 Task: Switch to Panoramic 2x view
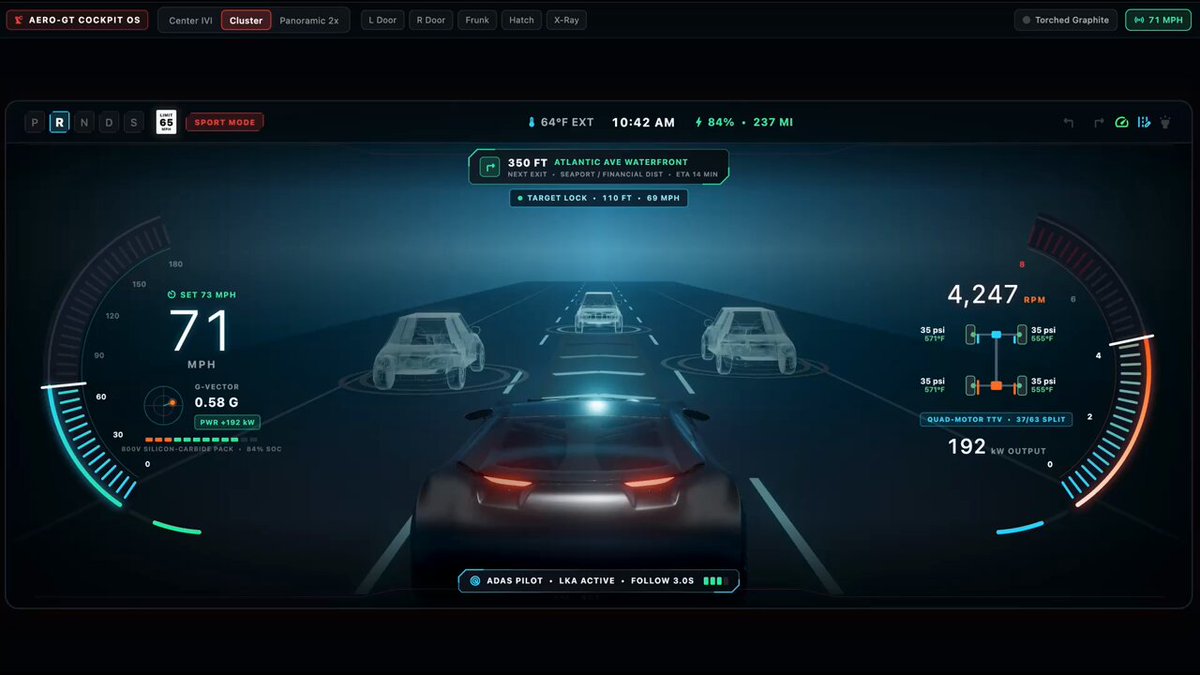pyautogui.click(x=309, y=20)
